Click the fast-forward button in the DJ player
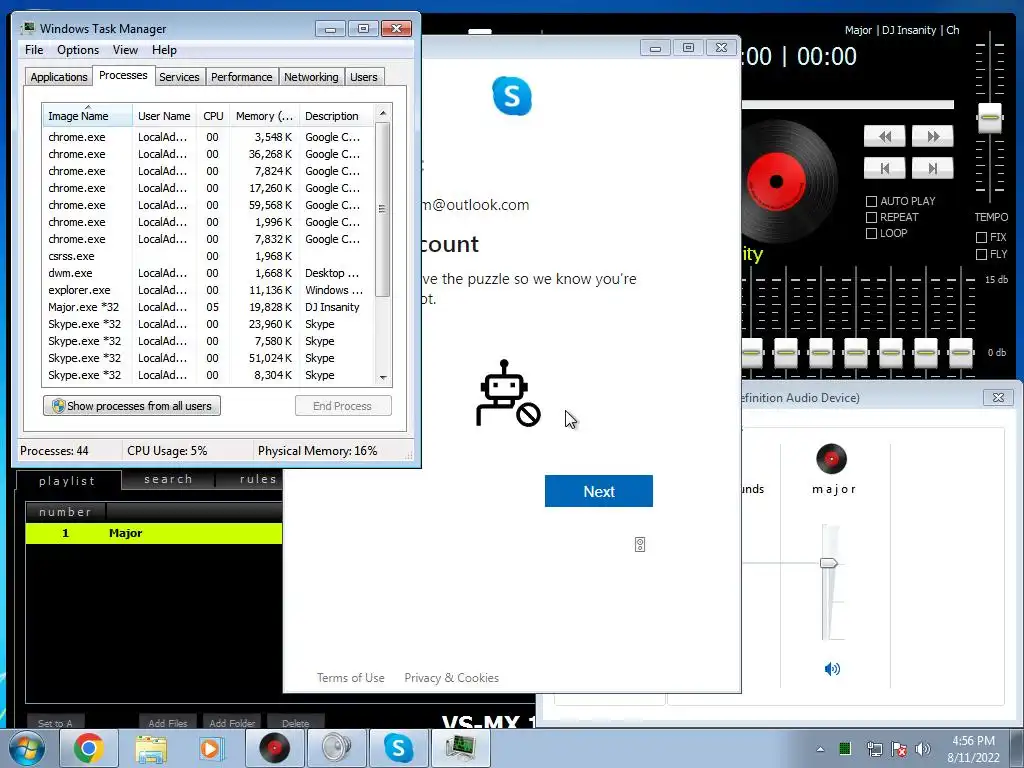 933,136
